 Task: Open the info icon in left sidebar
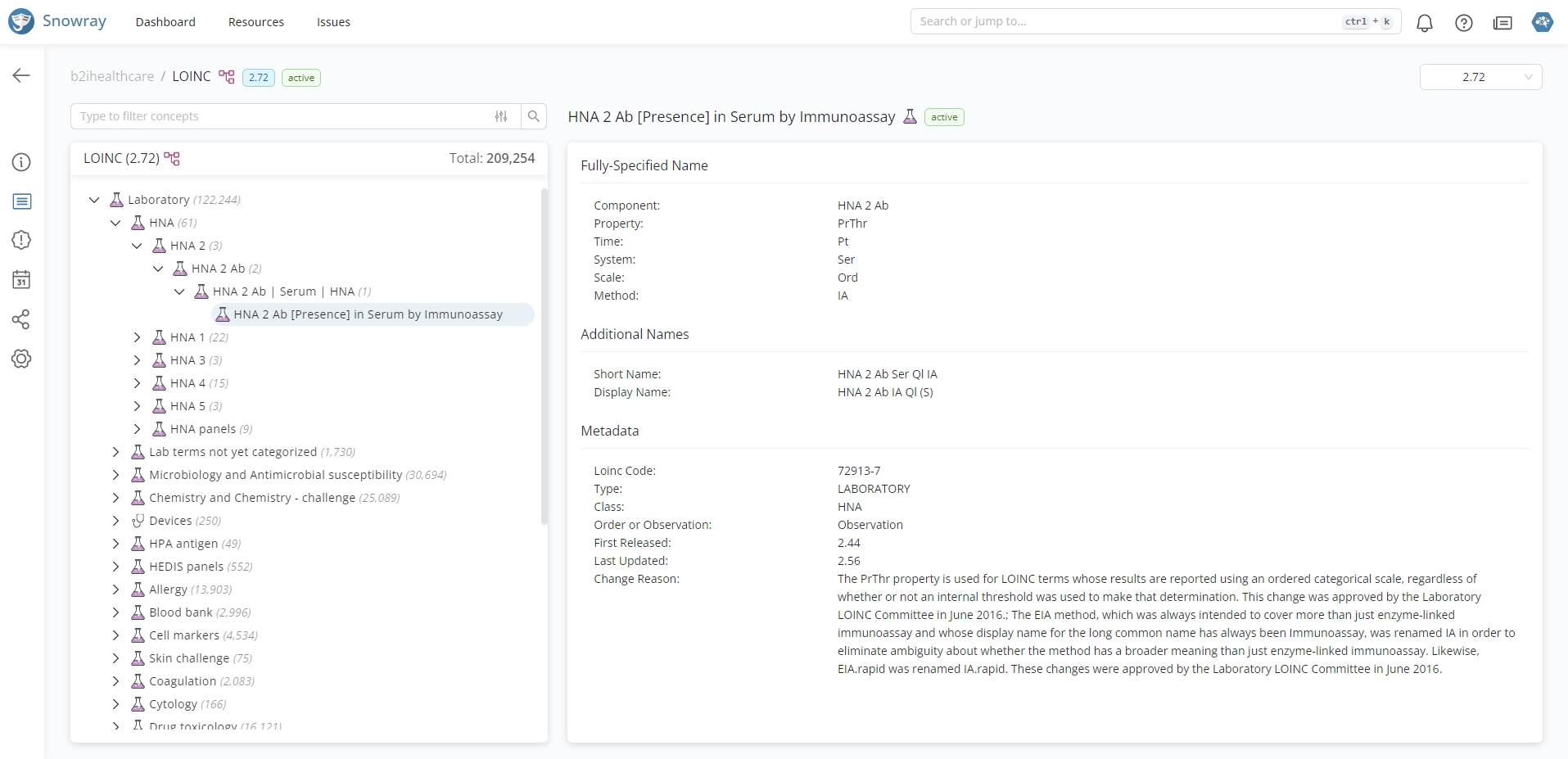(x=21, y=162)
